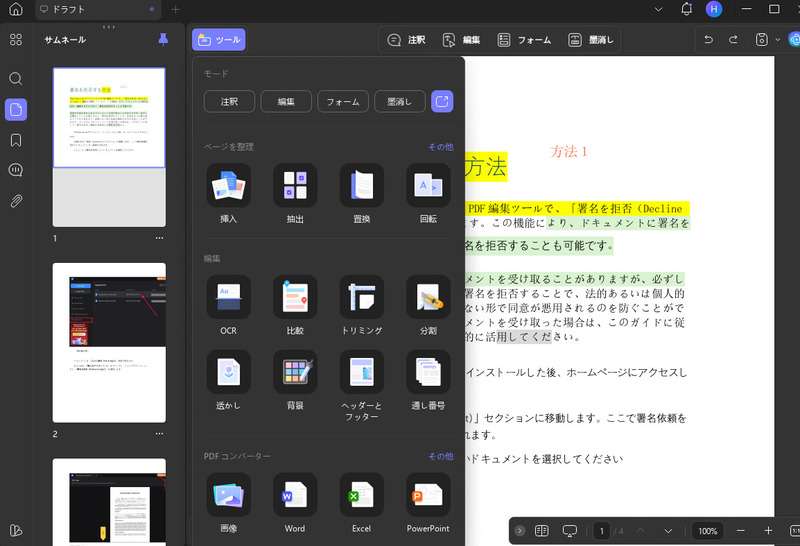Select the 回転 (rotate) pages tool

pyautogui.click(x=428, y=185)
